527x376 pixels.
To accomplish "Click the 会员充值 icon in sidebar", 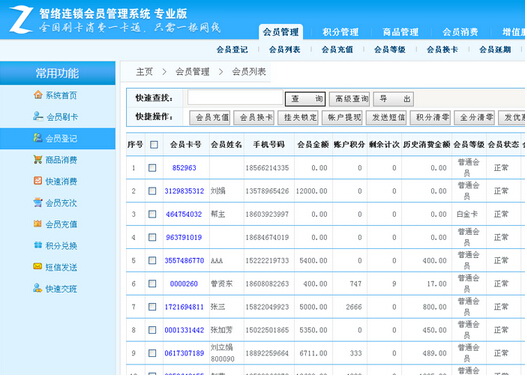I will coord(38,224).
